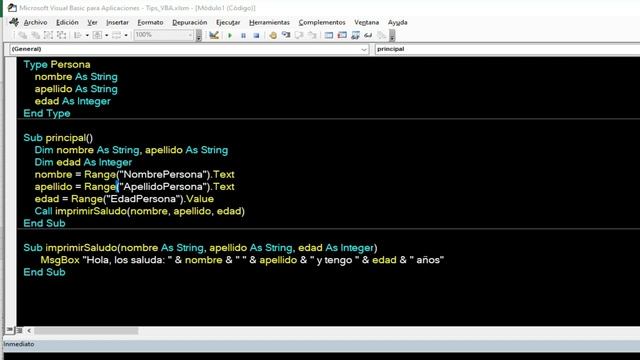Click the "NombrePersona" string in code
Viewport: 640px width, 360px height.
164,175
